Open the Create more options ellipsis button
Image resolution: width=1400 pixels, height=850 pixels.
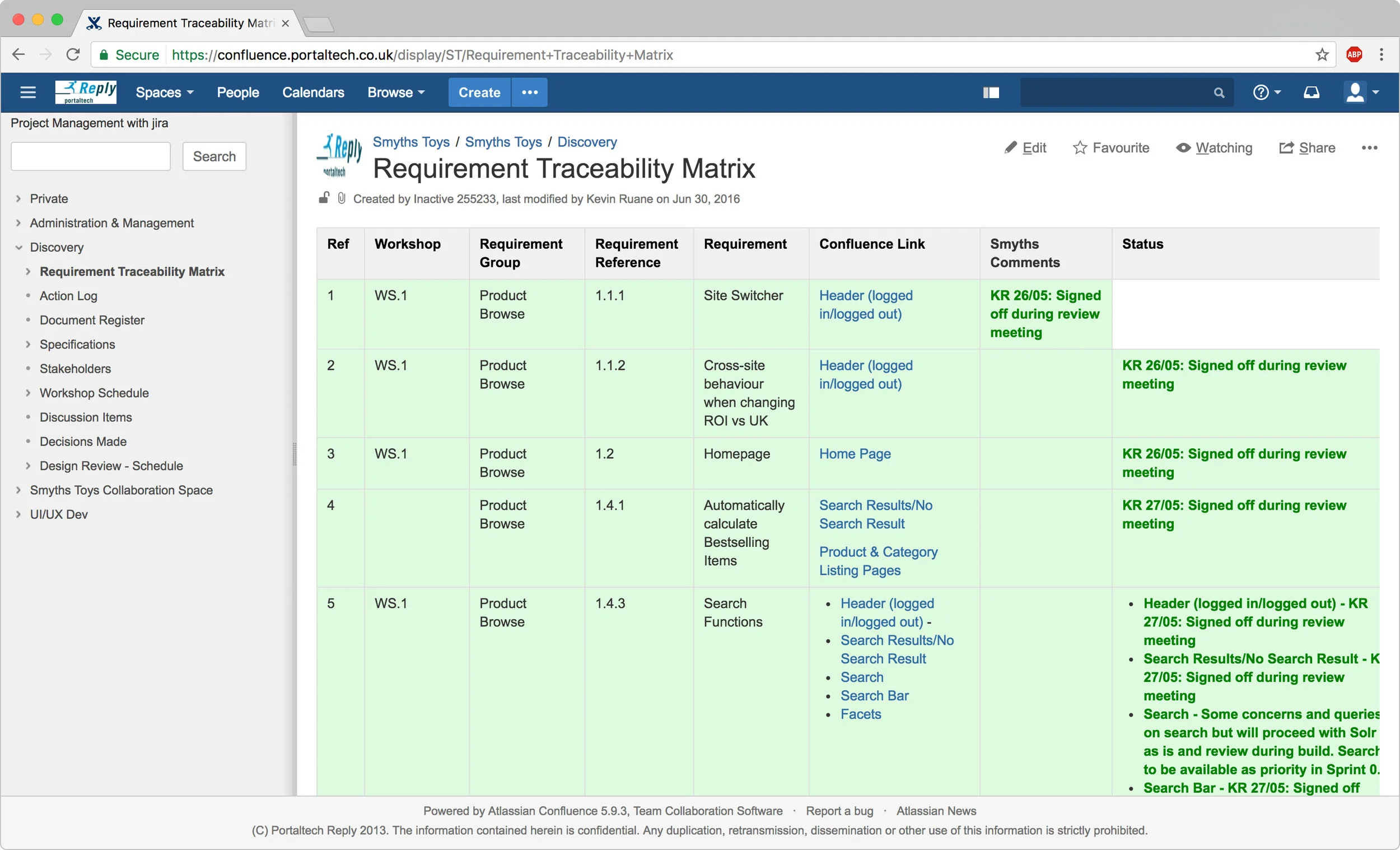530,92
